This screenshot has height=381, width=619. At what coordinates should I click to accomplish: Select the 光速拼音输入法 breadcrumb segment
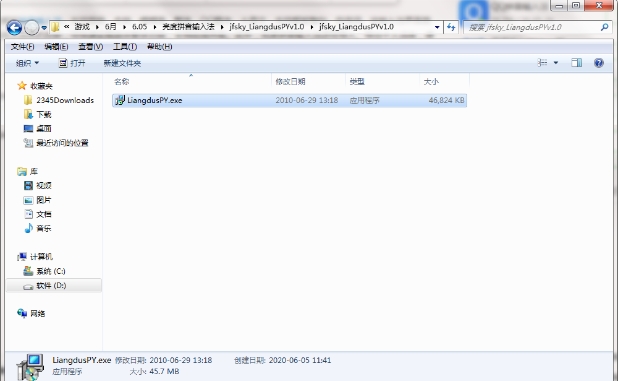pos(188,27)
